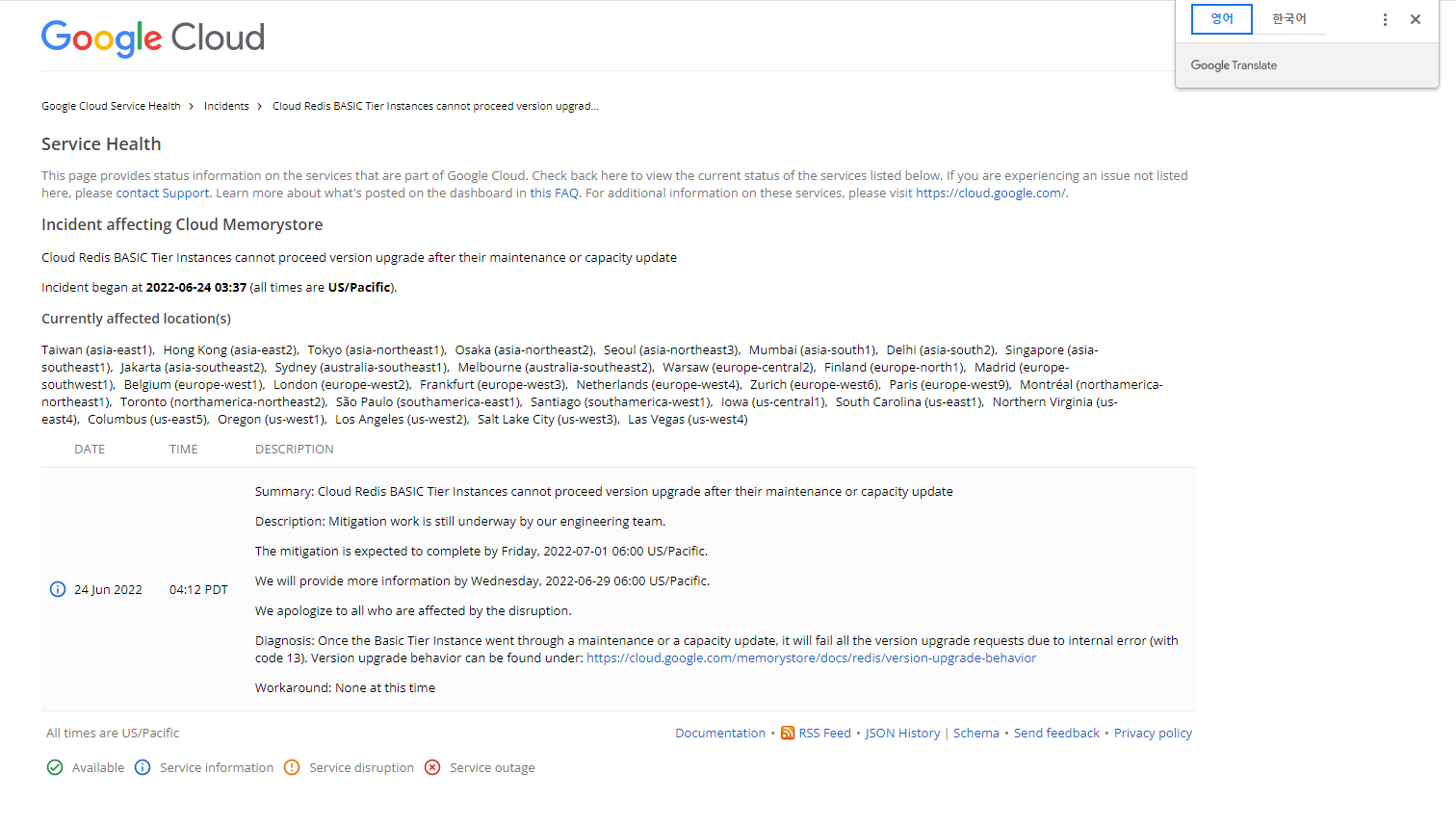Click the Google Cloud logo

tap(153, 39)
